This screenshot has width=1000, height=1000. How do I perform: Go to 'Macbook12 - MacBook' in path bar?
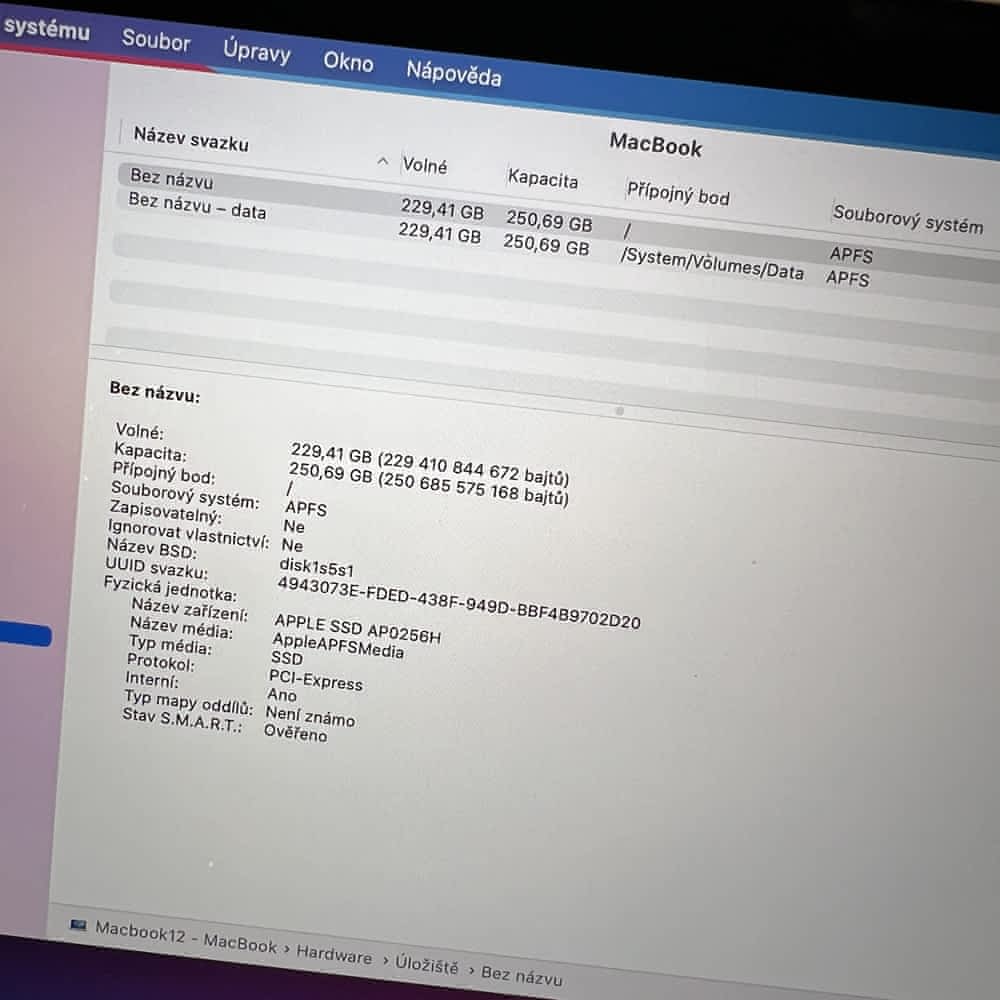point(186,937)
